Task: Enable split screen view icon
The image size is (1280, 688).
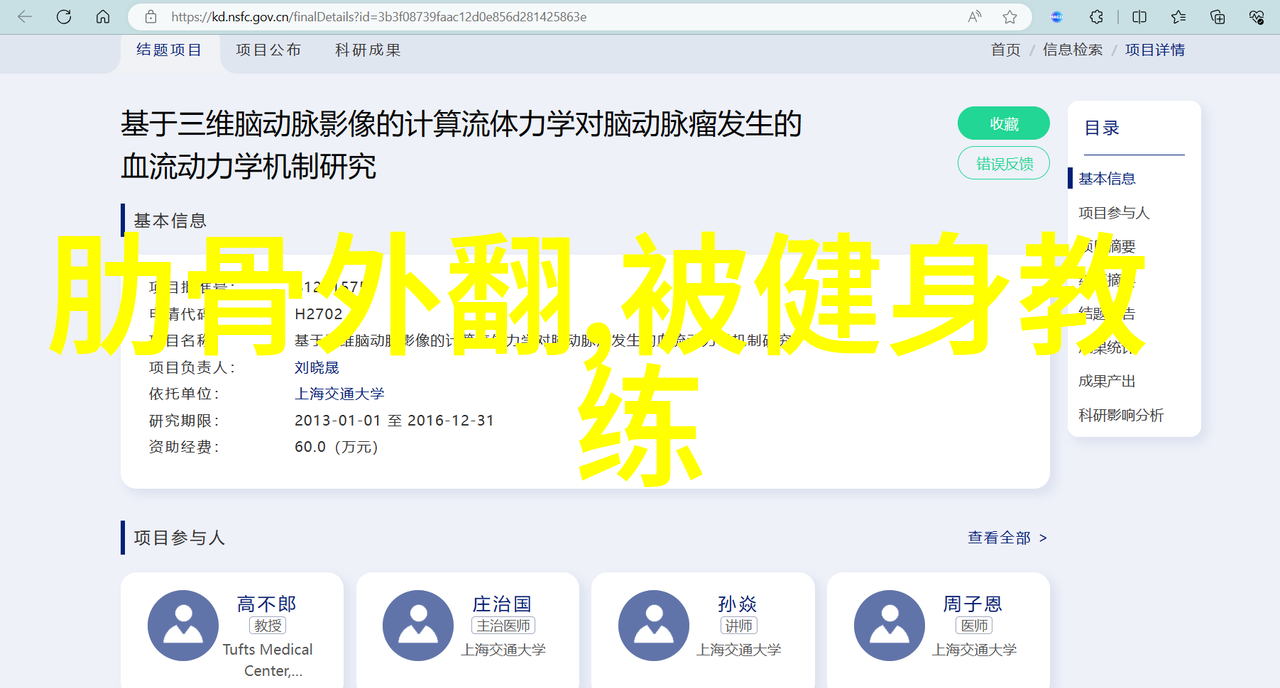Action: 1139,17
